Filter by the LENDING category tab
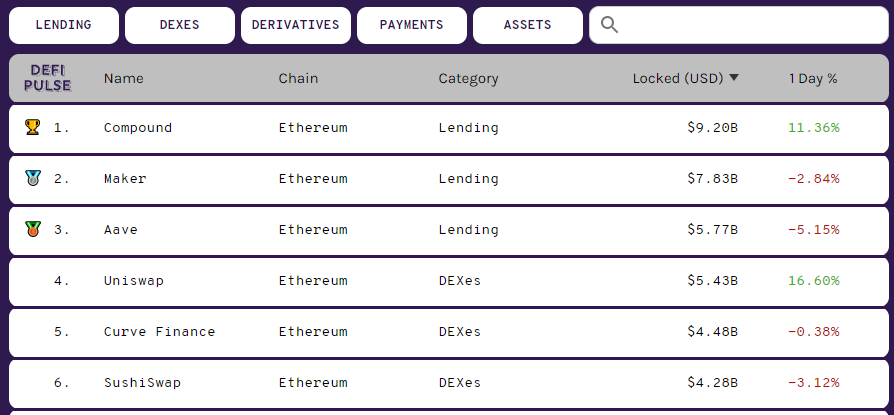 64,25
